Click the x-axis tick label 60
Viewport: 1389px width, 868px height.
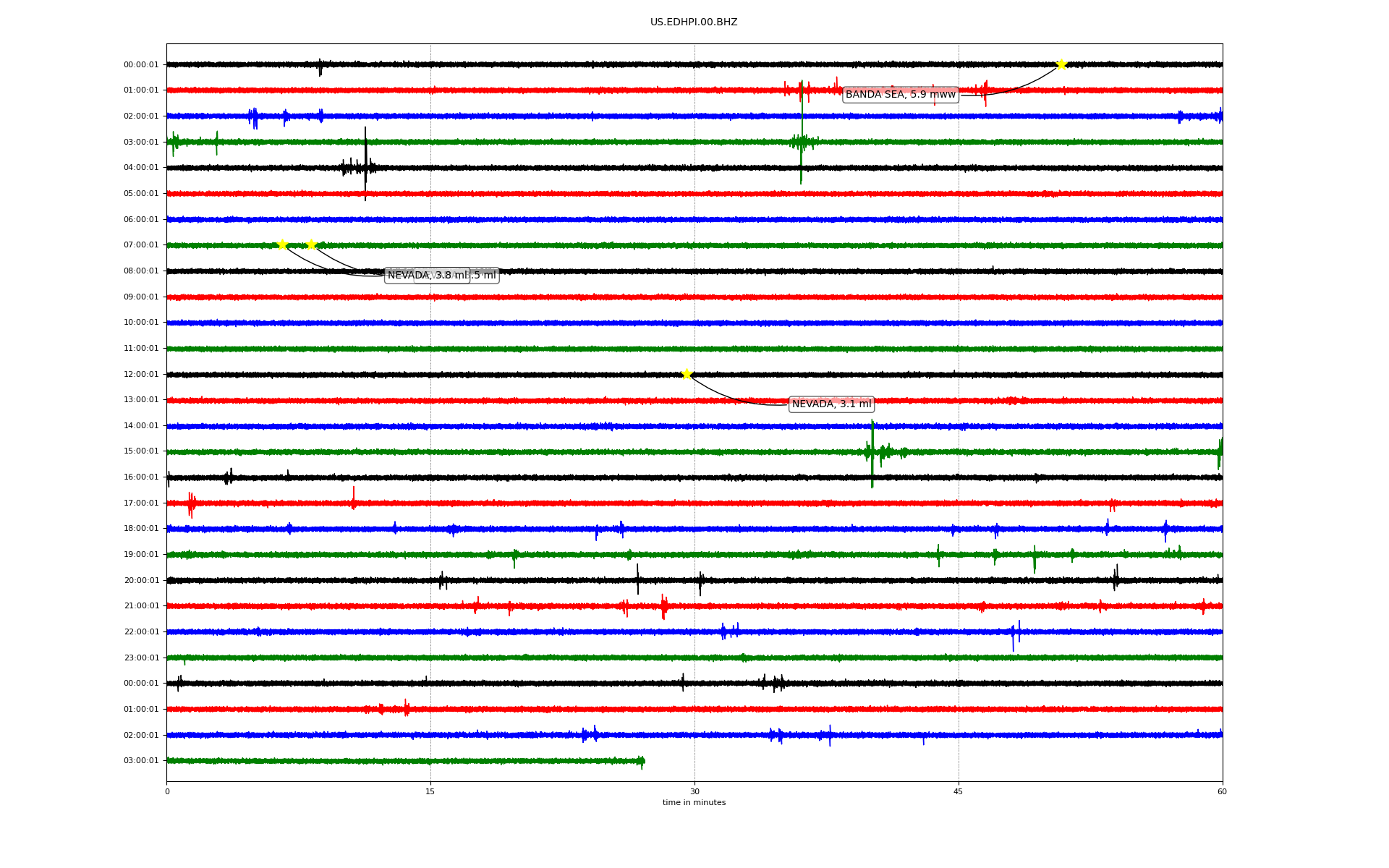tap(1222, 791)
